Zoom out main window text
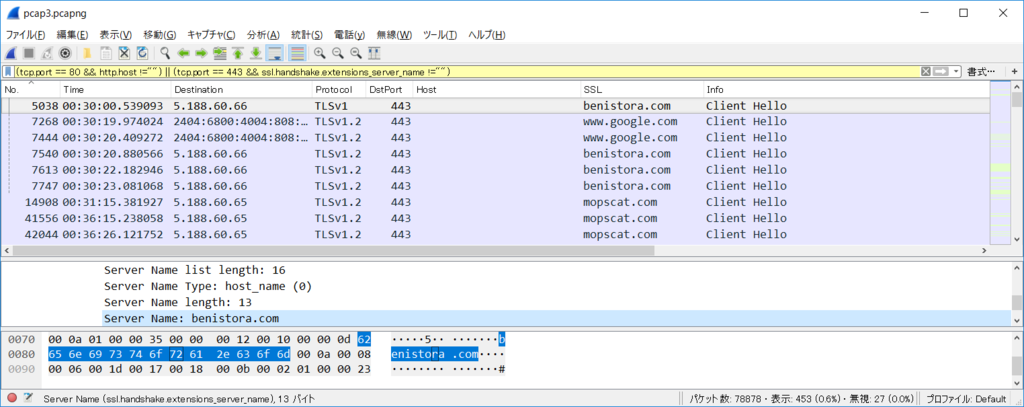The image size is (1024, 407). coord(338,53)
